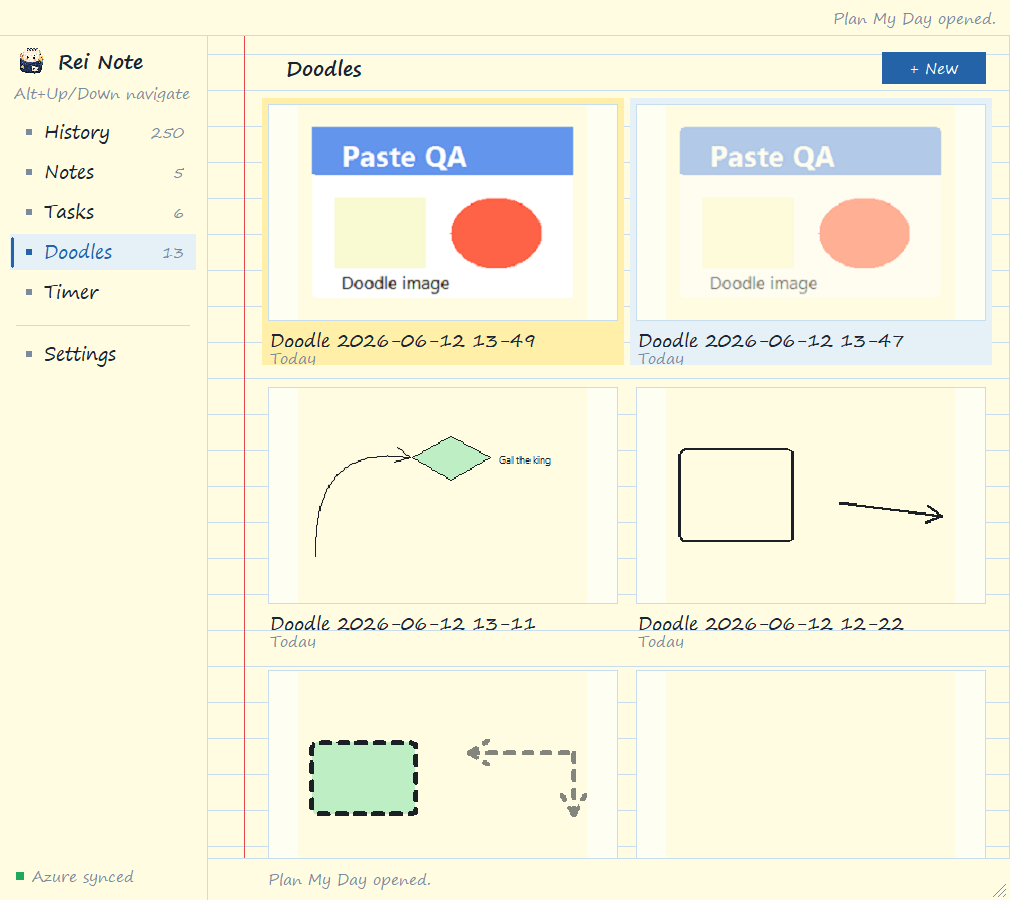
Task: Go to the Tasks section
Action: pos(104,212)
